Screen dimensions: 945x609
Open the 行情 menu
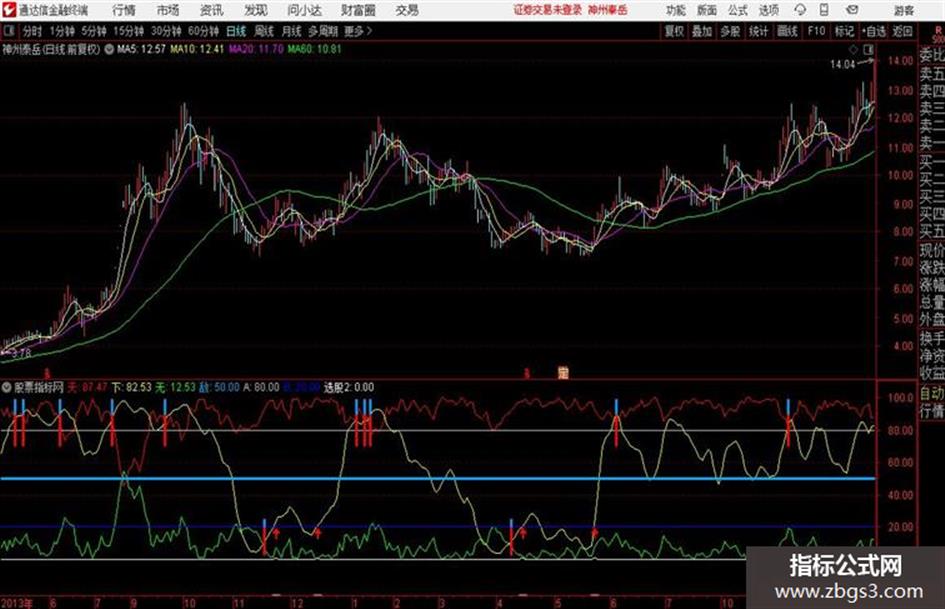[124, 10]
